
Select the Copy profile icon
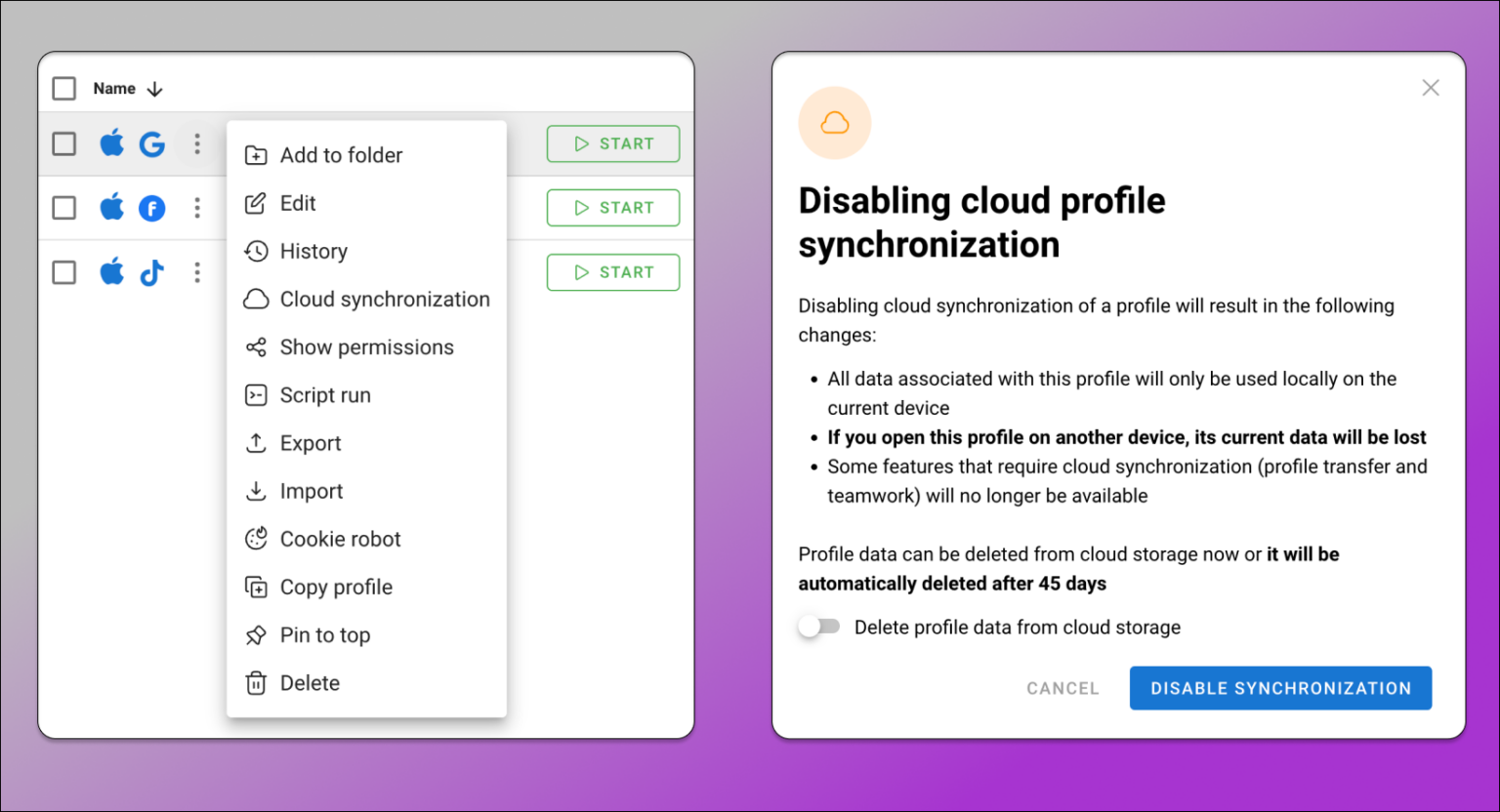tap(256, 587)
